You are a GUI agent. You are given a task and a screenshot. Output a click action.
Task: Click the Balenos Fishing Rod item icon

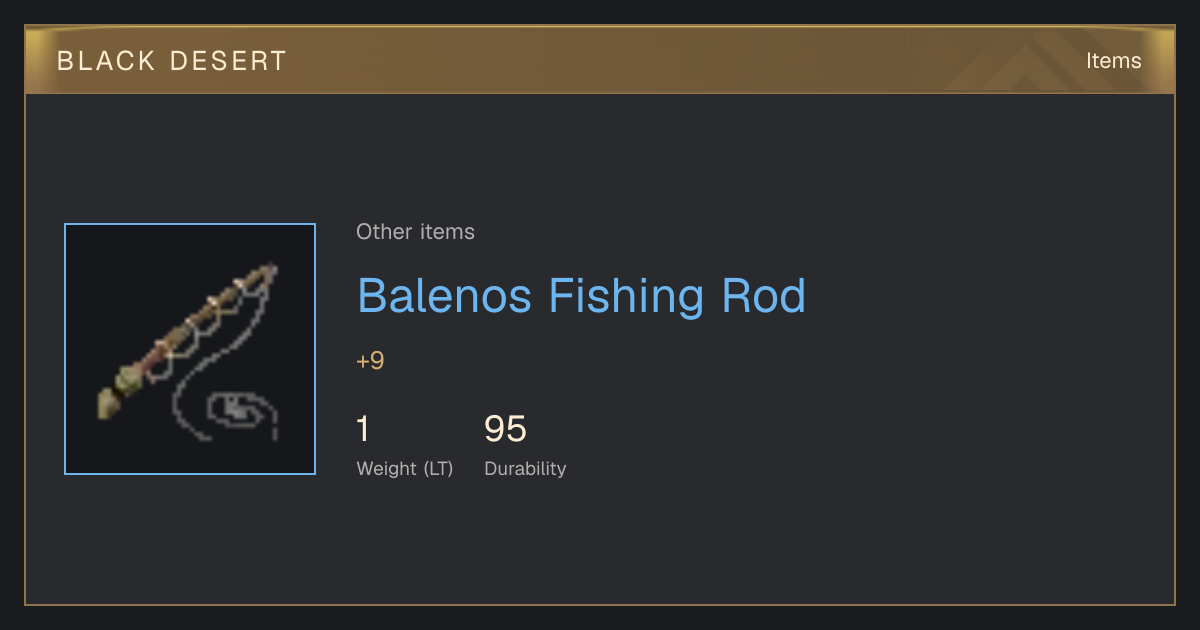pos(190,349)
